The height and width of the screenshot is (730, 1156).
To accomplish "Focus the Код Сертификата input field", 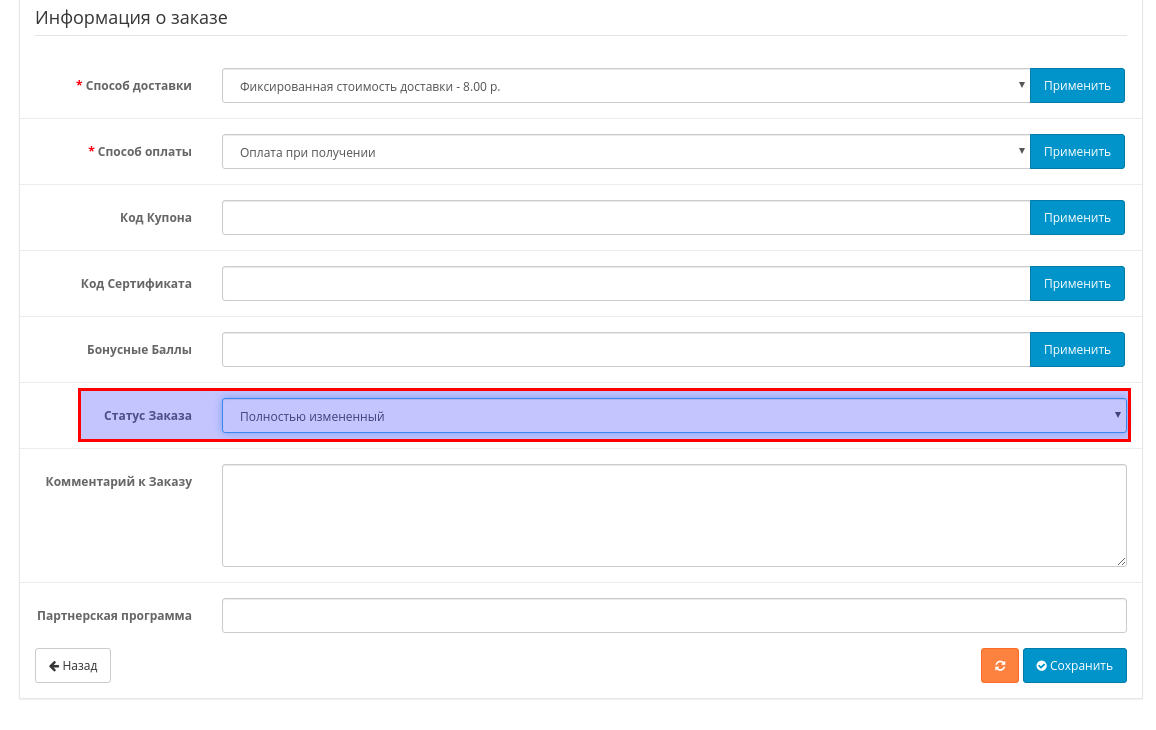I will [625, 284].
